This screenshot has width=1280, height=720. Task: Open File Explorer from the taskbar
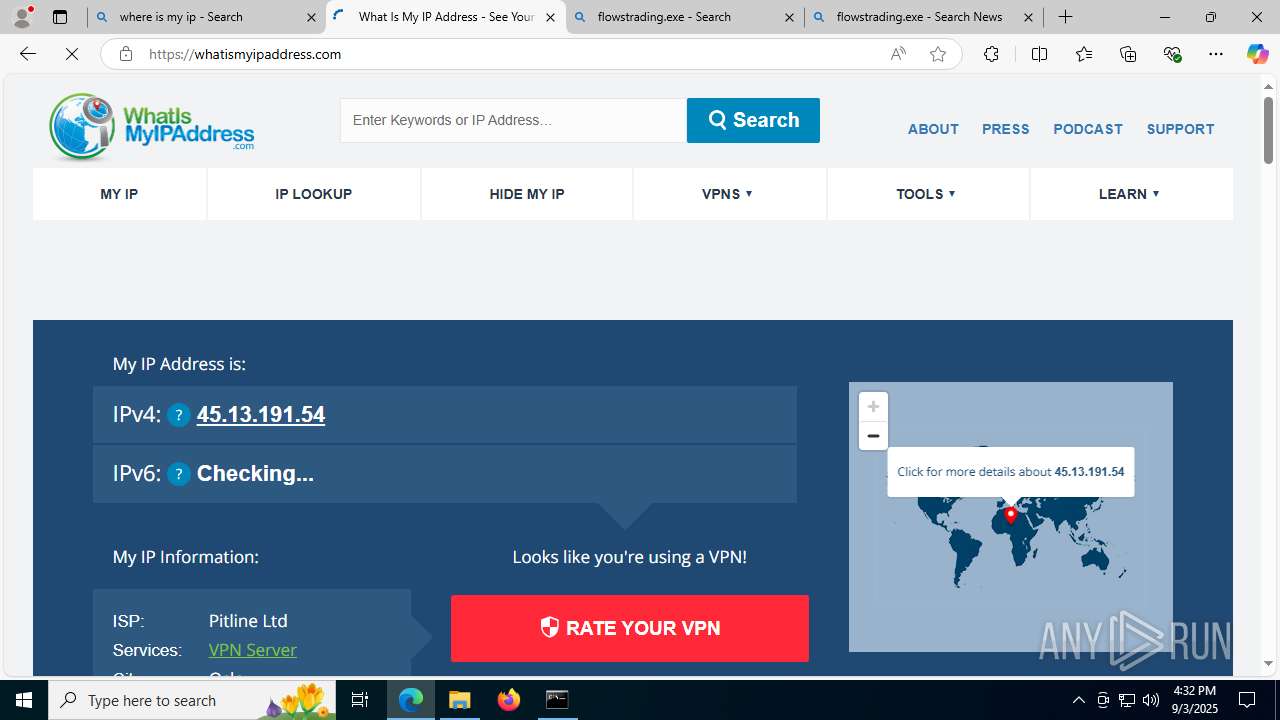460,700
